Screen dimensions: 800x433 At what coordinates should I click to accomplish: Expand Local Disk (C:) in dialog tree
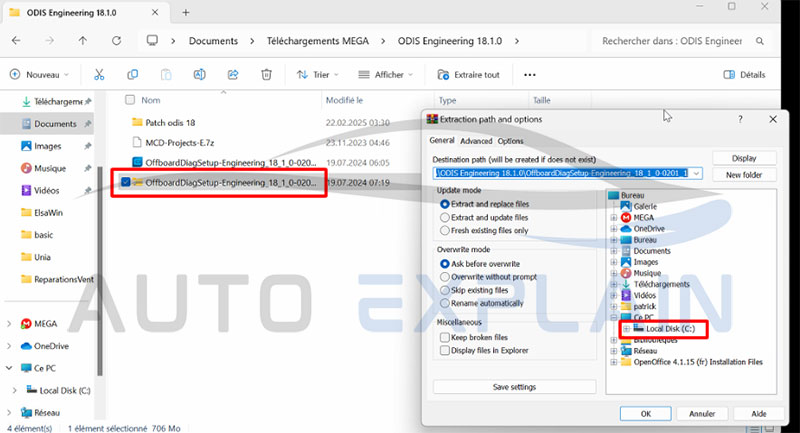pos(627,329)
